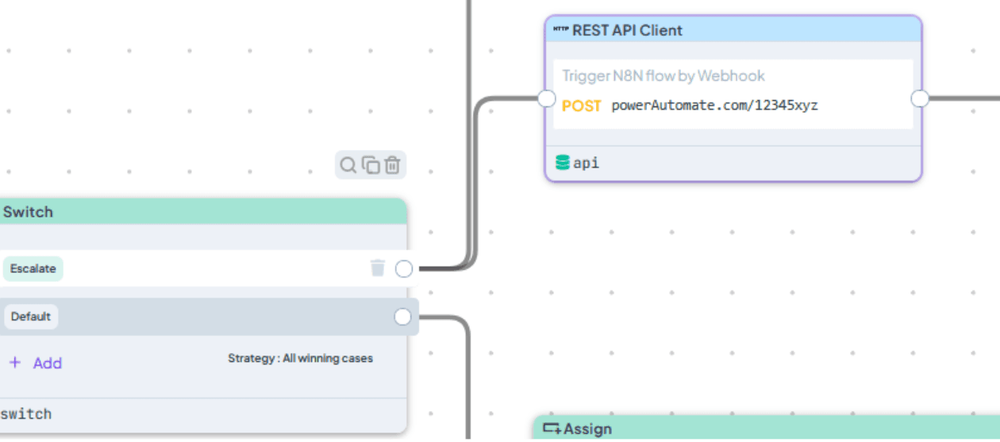Click the green database icon beside api

[x=562, y=163]
